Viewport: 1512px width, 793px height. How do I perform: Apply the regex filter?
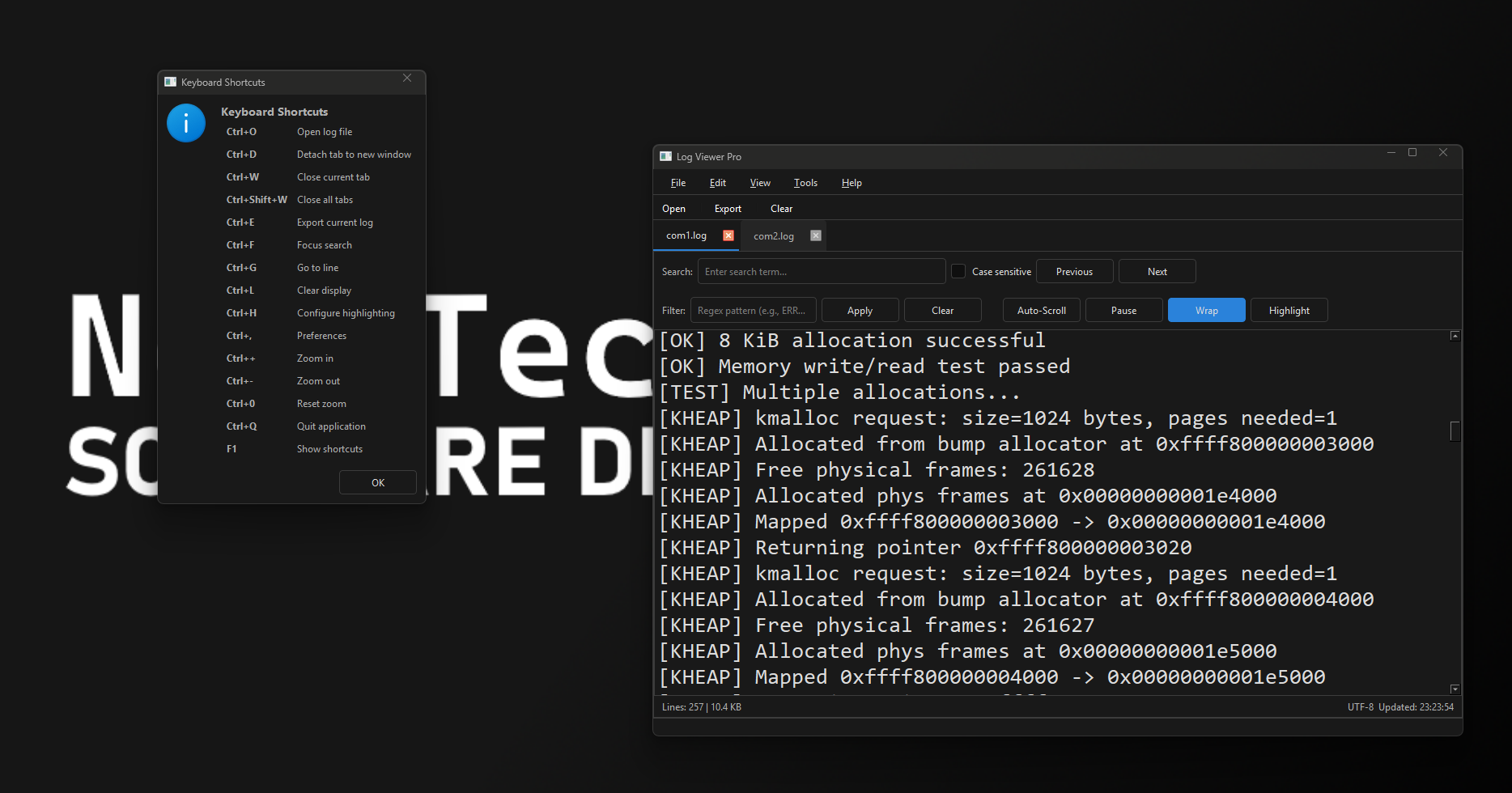click(860, 311)
